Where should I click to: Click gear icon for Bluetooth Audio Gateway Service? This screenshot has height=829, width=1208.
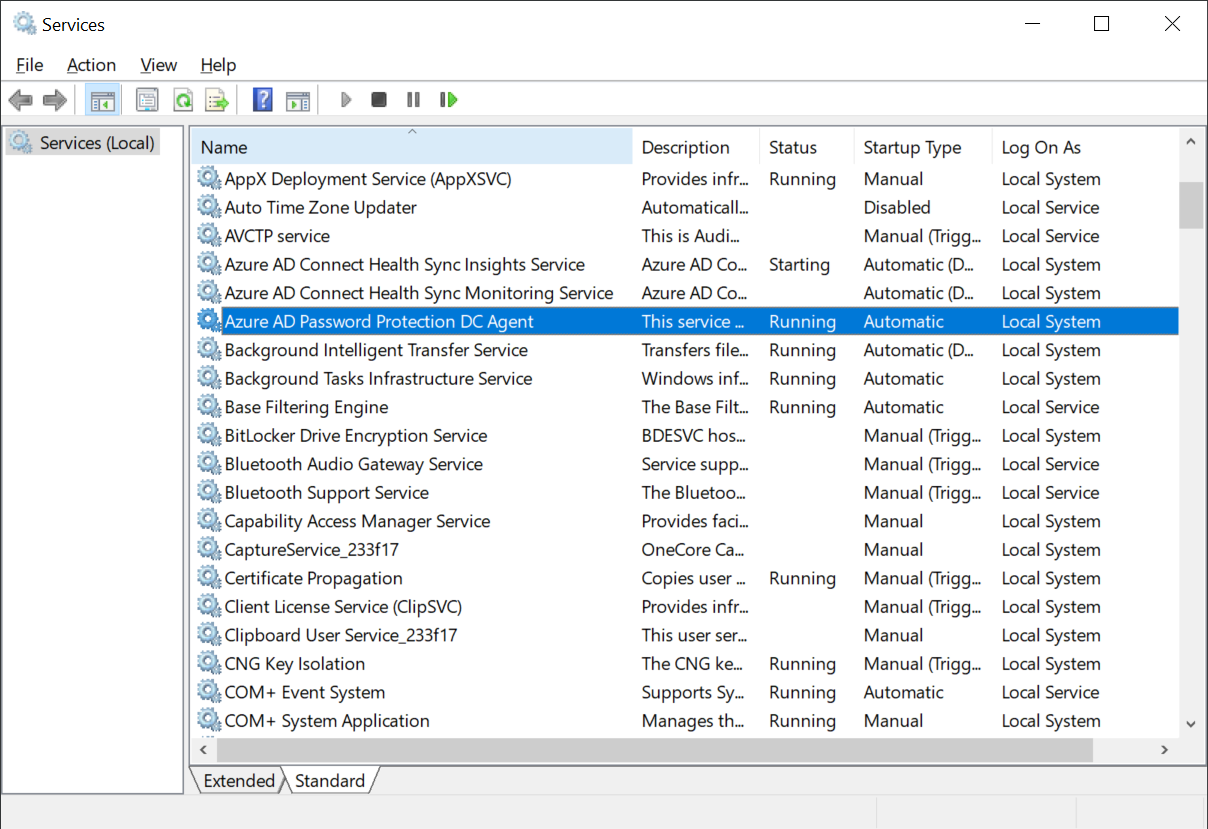click(208, 464)
